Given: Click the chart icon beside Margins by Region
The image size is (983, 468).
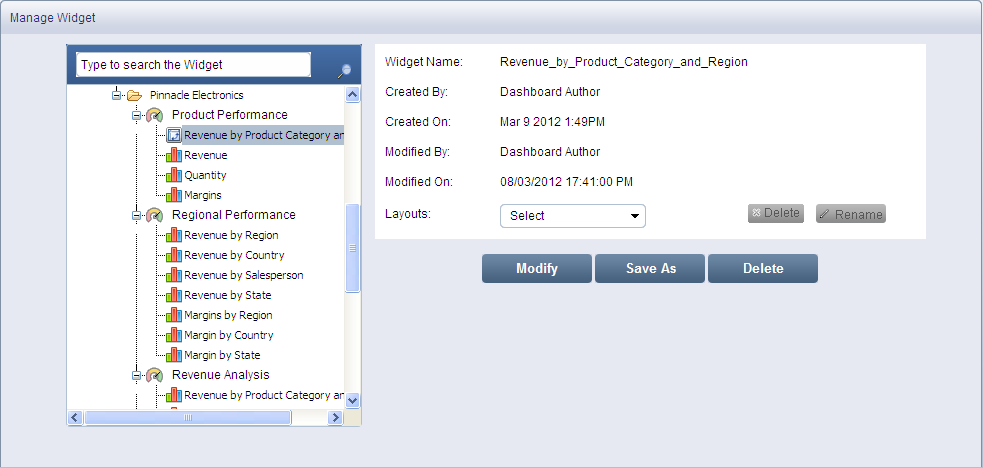Looking at the screenshot, I should point(174,315).
